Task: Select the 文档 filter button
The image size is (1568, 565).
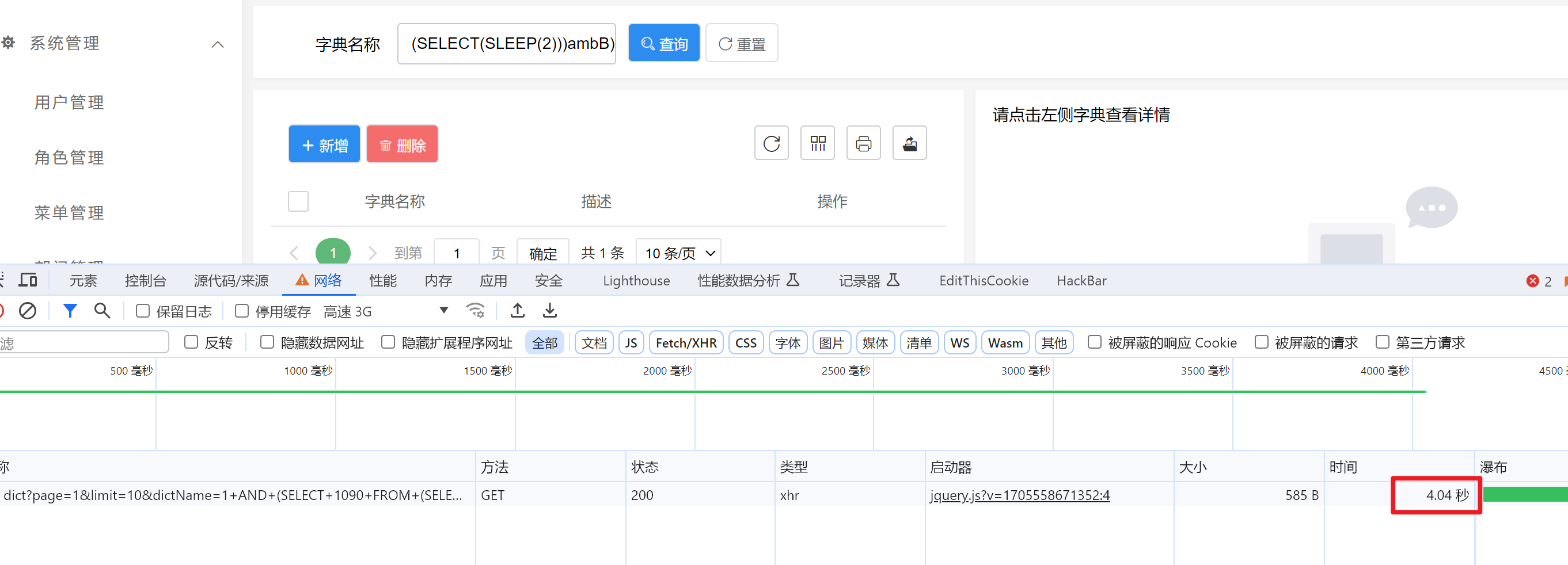Action: [594, 342]
